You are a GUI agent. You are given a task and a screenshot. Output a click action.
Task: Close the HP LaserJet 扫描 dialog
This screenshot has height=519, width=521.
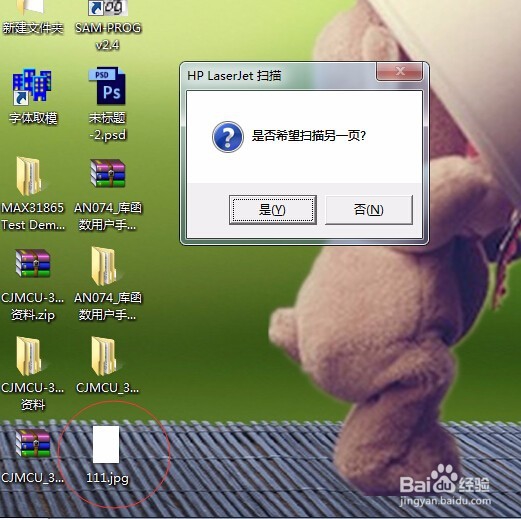(x=400, y=71)
